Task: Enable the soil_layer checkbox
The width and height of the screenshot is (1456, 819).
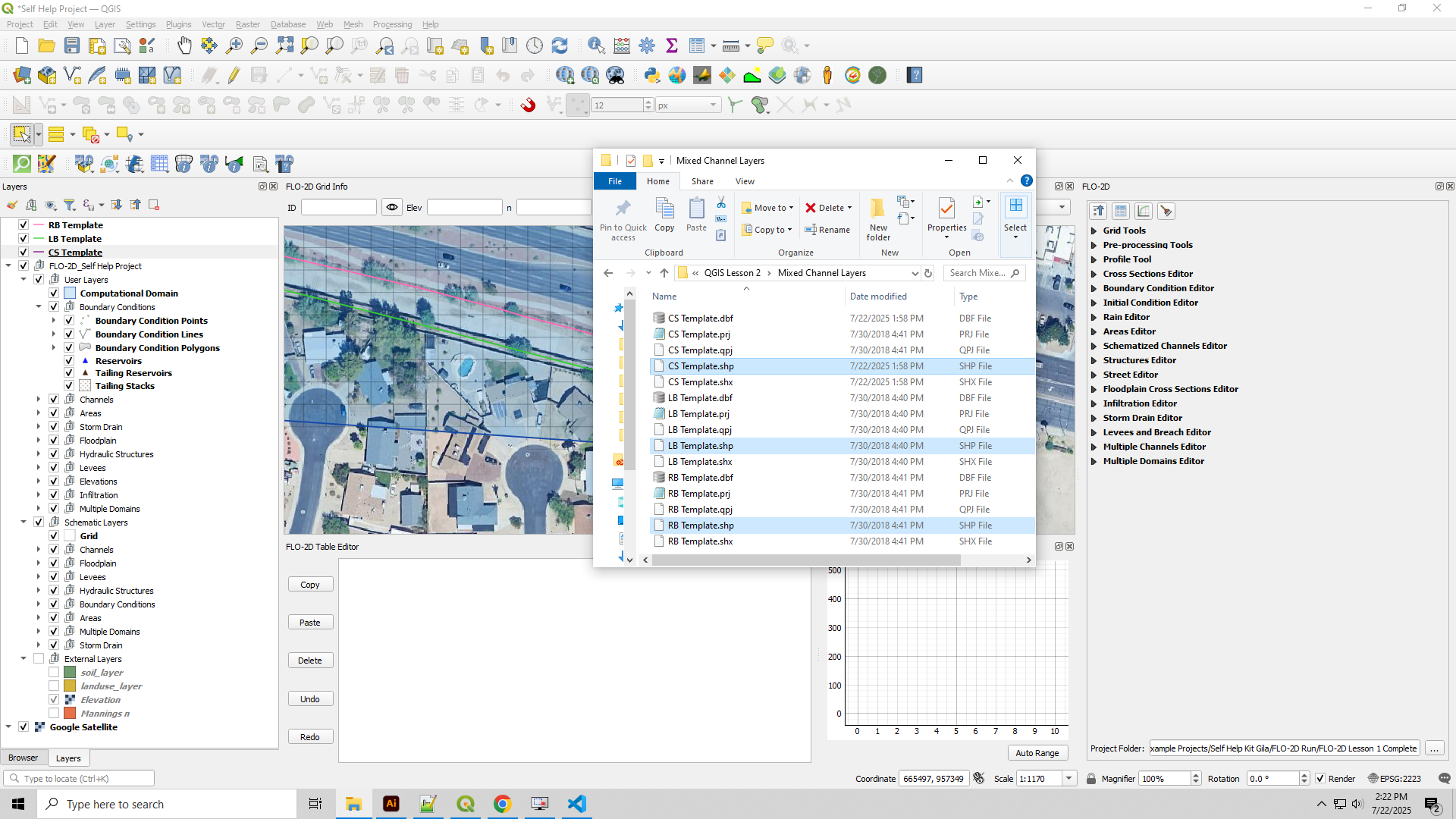Action: click(x=54, y=673)
